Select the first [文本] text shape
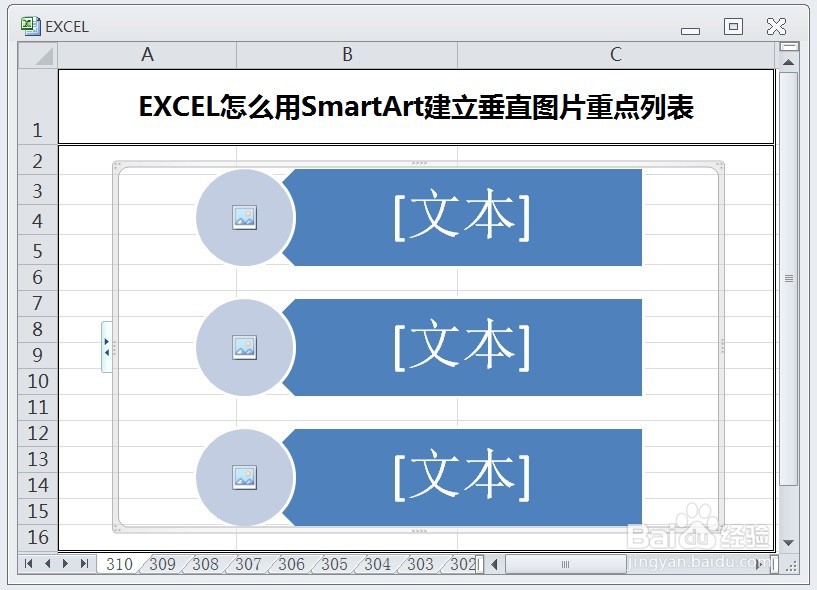This screenshot has width=817, height=590. click(462, 217)
